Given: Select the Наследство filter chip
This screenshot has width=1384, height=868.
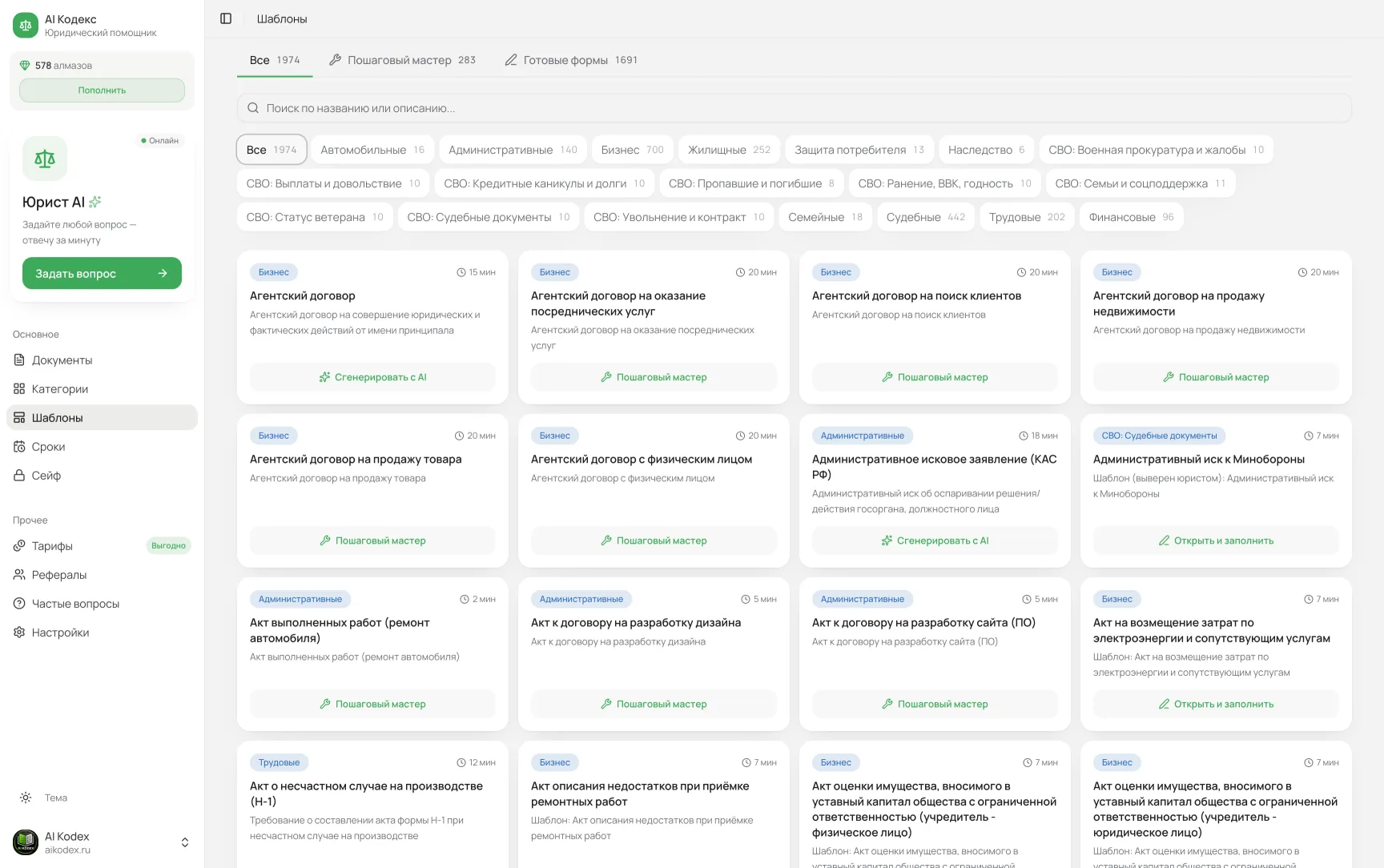Looking at the screenshot, I should pos(986,150).
